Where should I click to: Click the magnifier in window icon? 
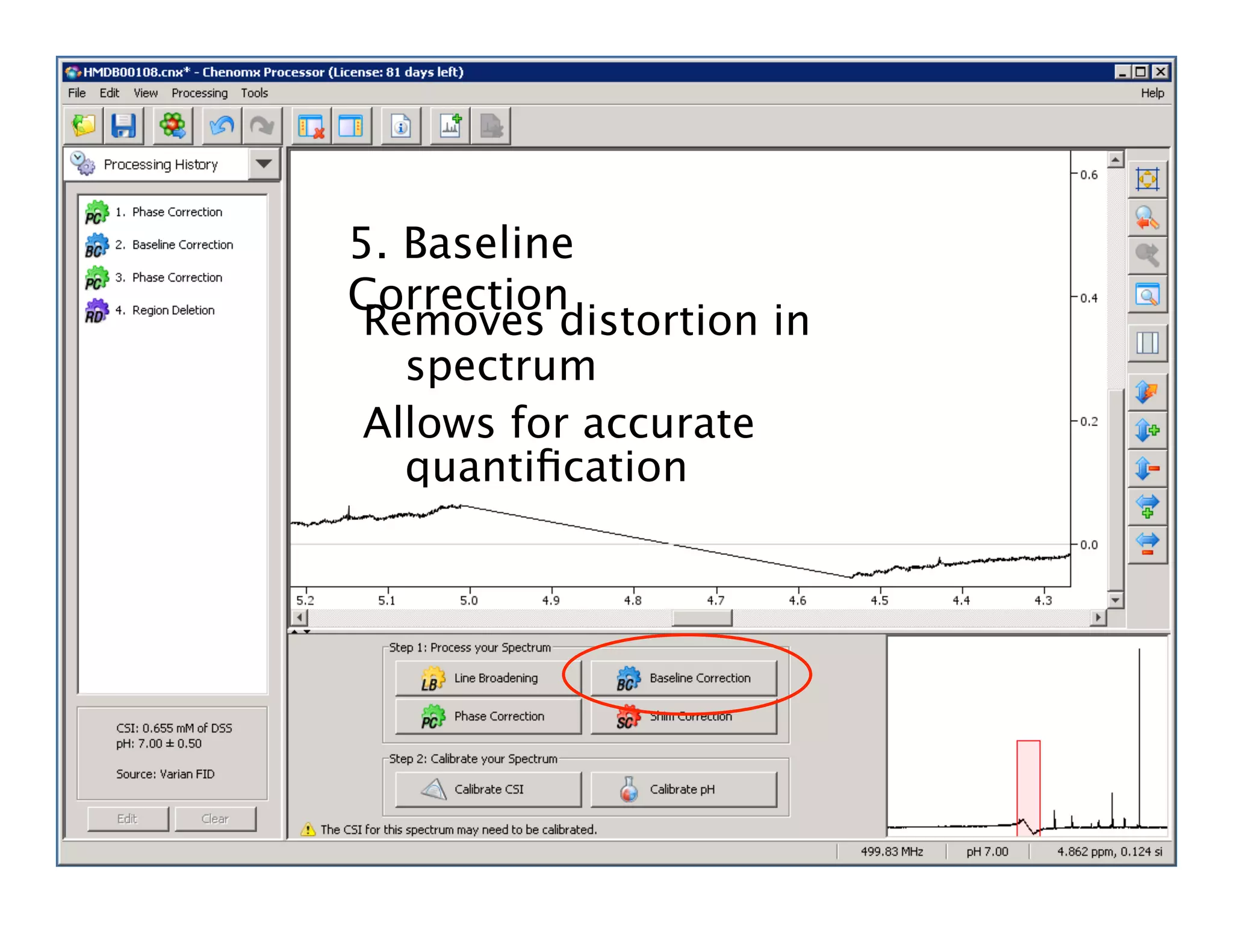1148,295
